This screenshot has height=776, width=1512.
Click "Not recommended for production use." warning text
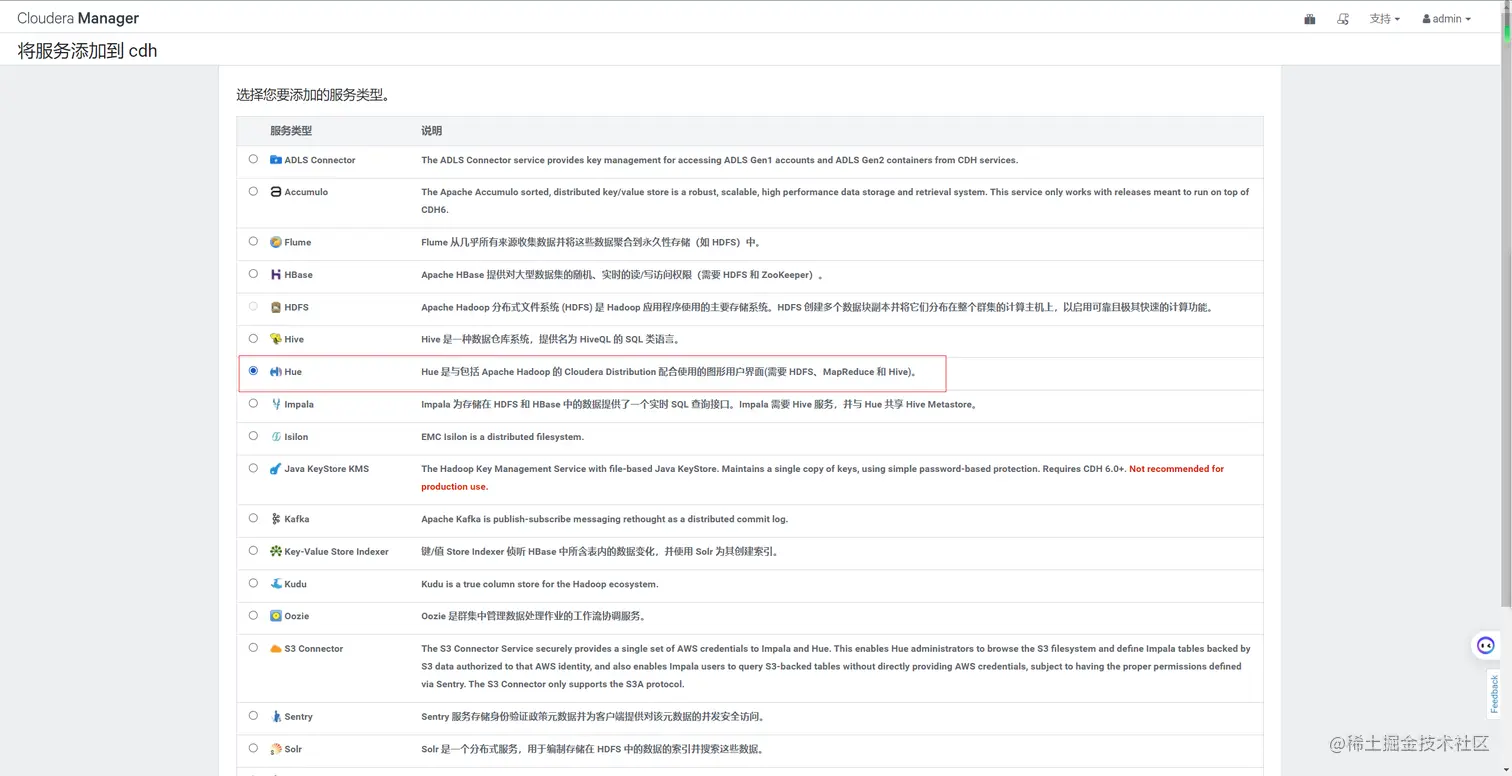coord(822,478)
